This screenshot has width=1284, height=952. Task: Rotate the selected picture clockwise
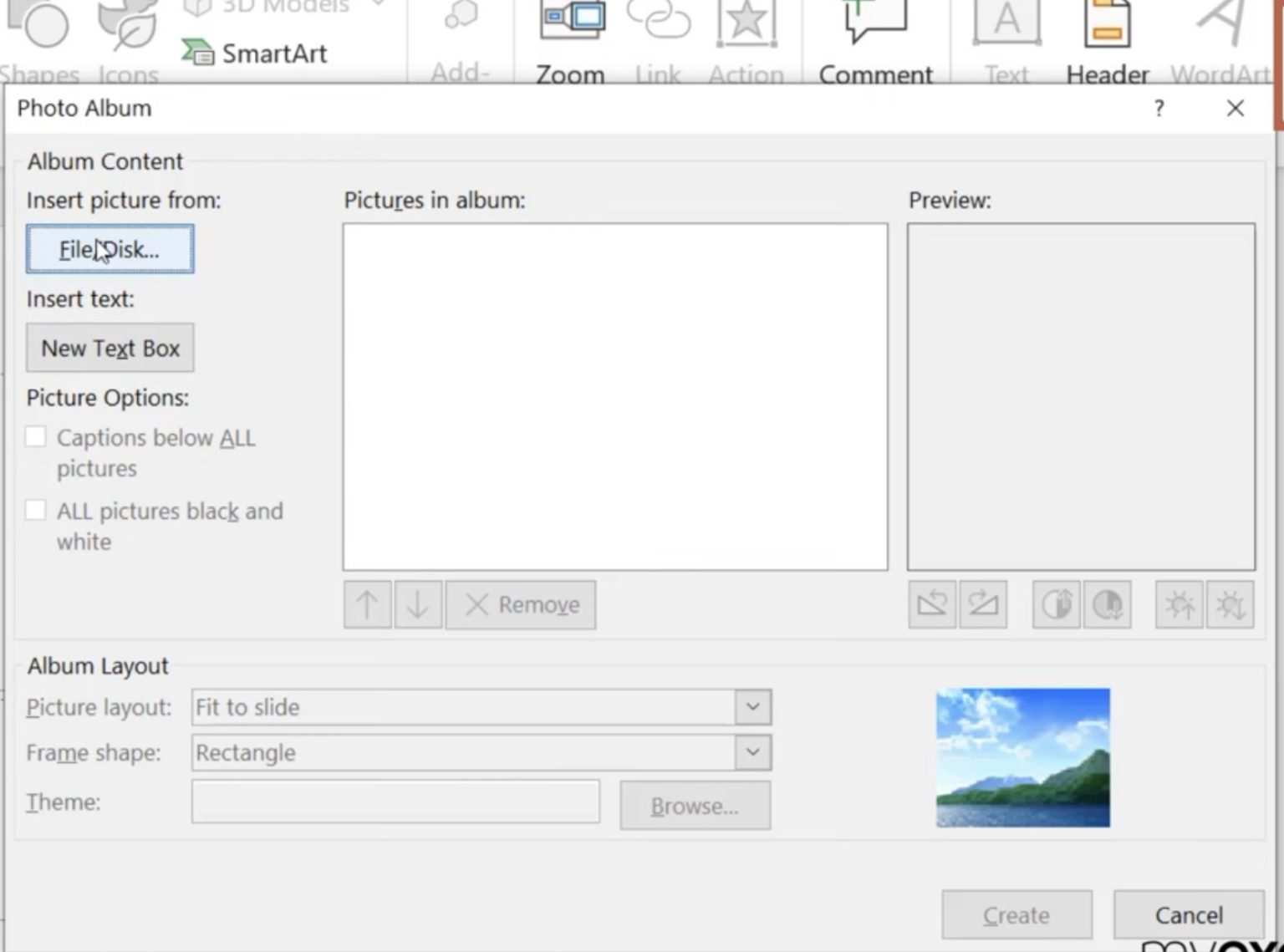point(983,604)
